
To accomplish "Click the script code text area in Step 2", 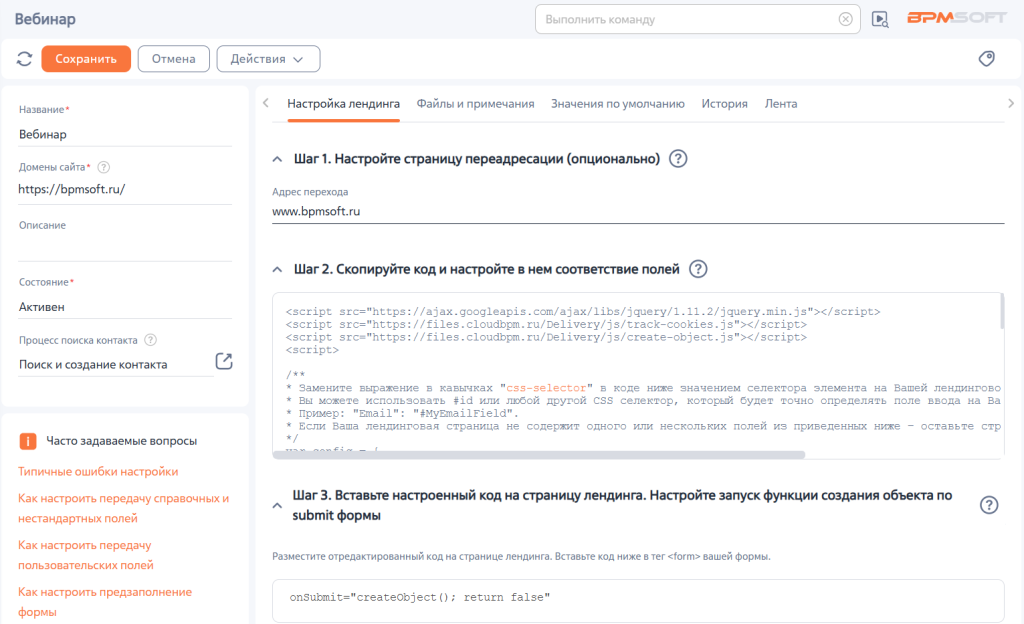I will [638, 375].
